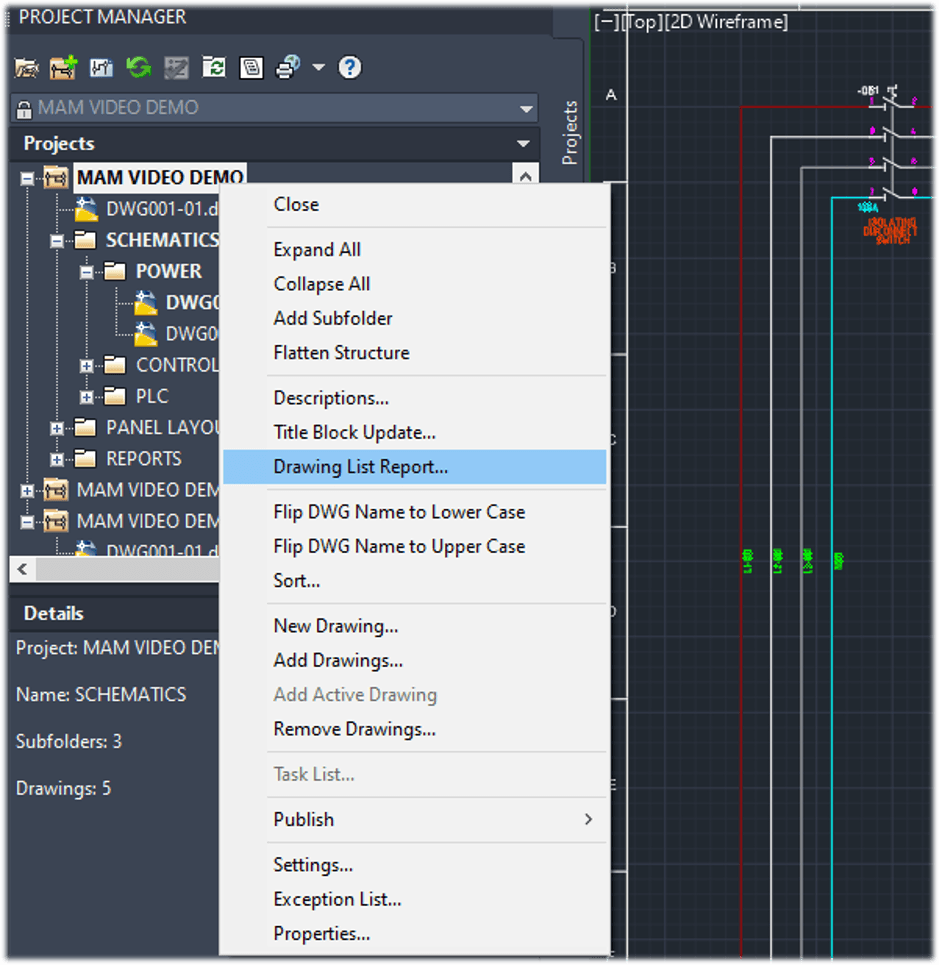Expand the PANEL LAYOUT folder node
Image resolution: width=939 pixels, height=965 pixels.
point(57,428)
